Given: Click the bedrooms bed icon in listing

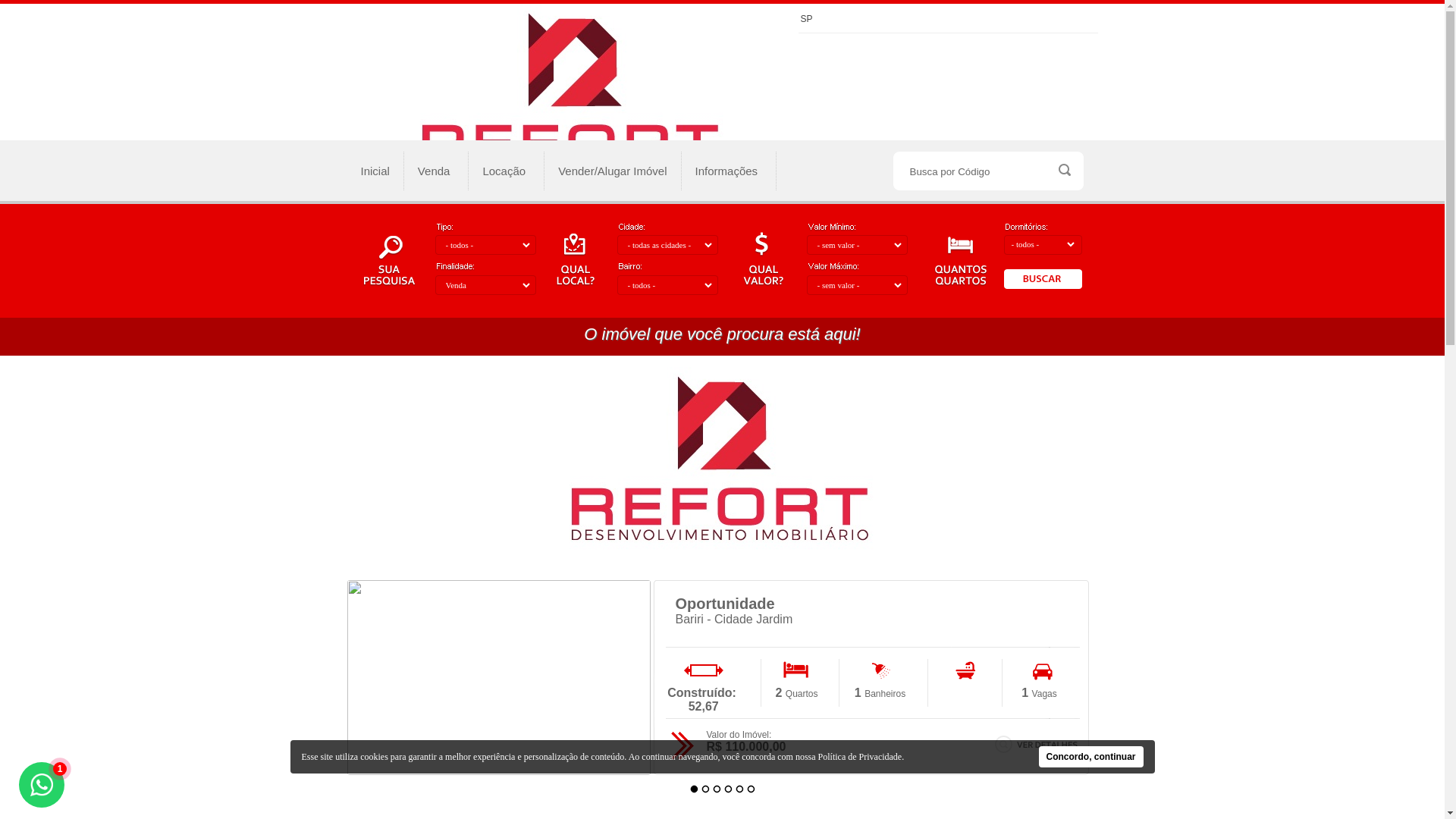Looking at the screenshot, I should coord(795,670).
